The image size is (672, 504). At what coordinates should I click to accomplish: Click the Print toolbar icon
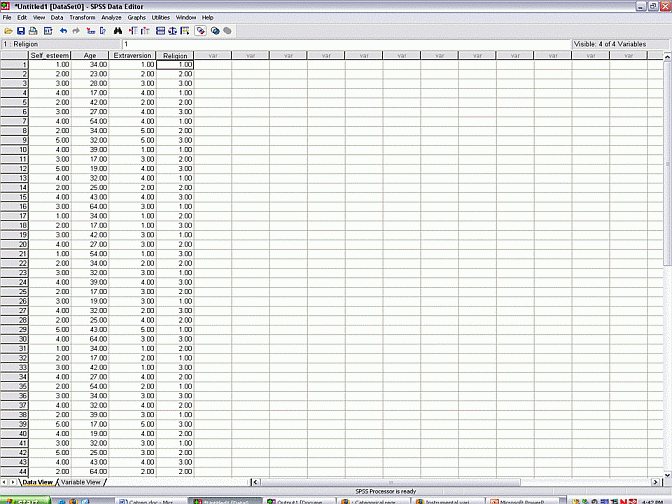tap(33, 31)
